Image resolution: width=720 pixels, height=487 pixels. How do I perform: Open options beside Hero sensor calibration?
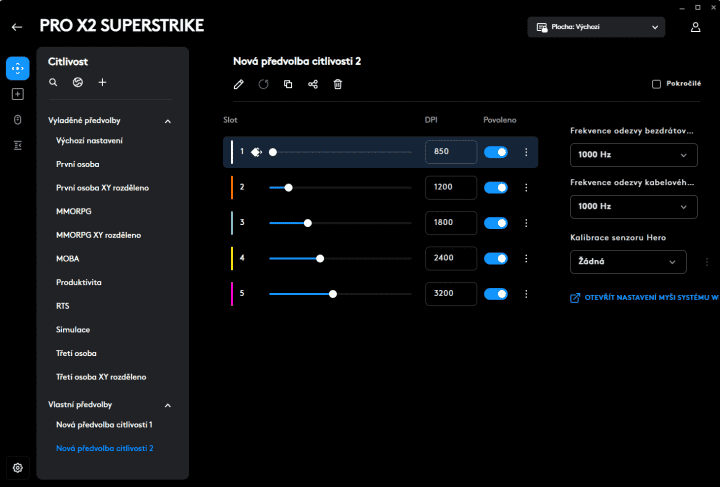(707, 262)
